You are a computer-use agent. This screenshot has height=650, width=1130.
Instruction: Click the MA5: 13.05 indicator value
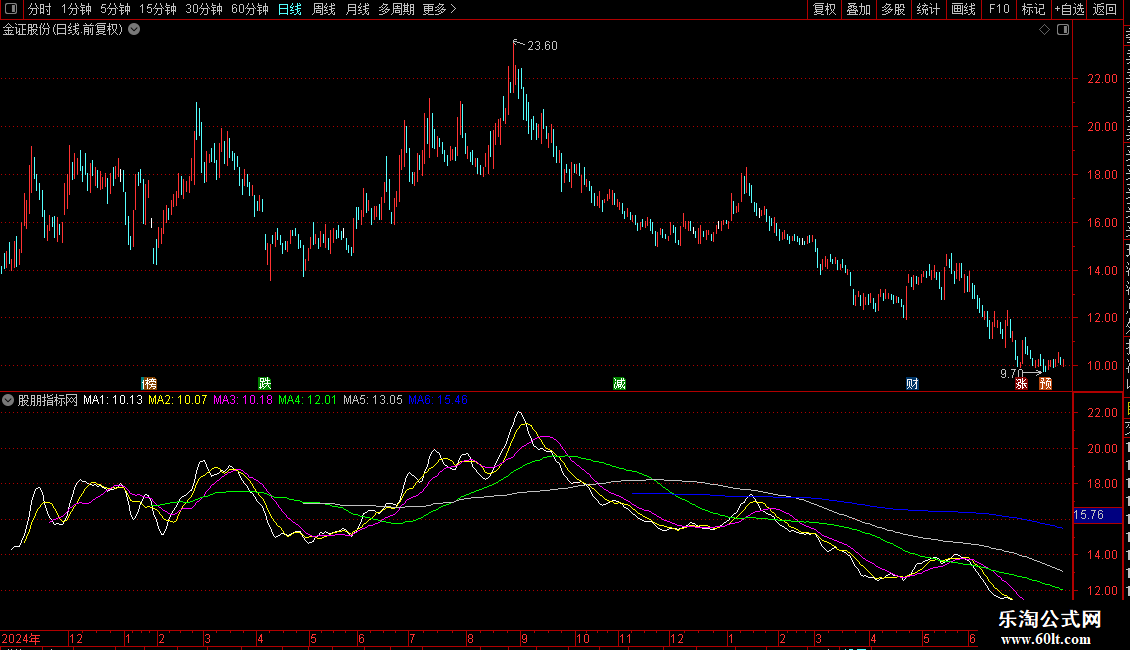pos(373,400)
